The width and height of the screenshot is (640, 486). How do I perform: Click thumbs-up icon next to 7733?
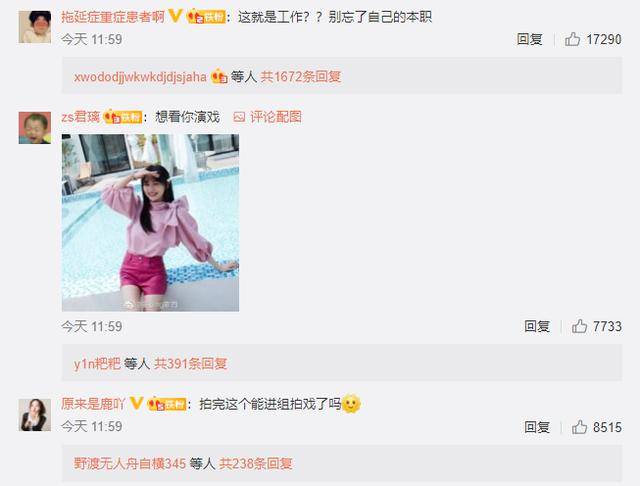(x=579, y=326)
